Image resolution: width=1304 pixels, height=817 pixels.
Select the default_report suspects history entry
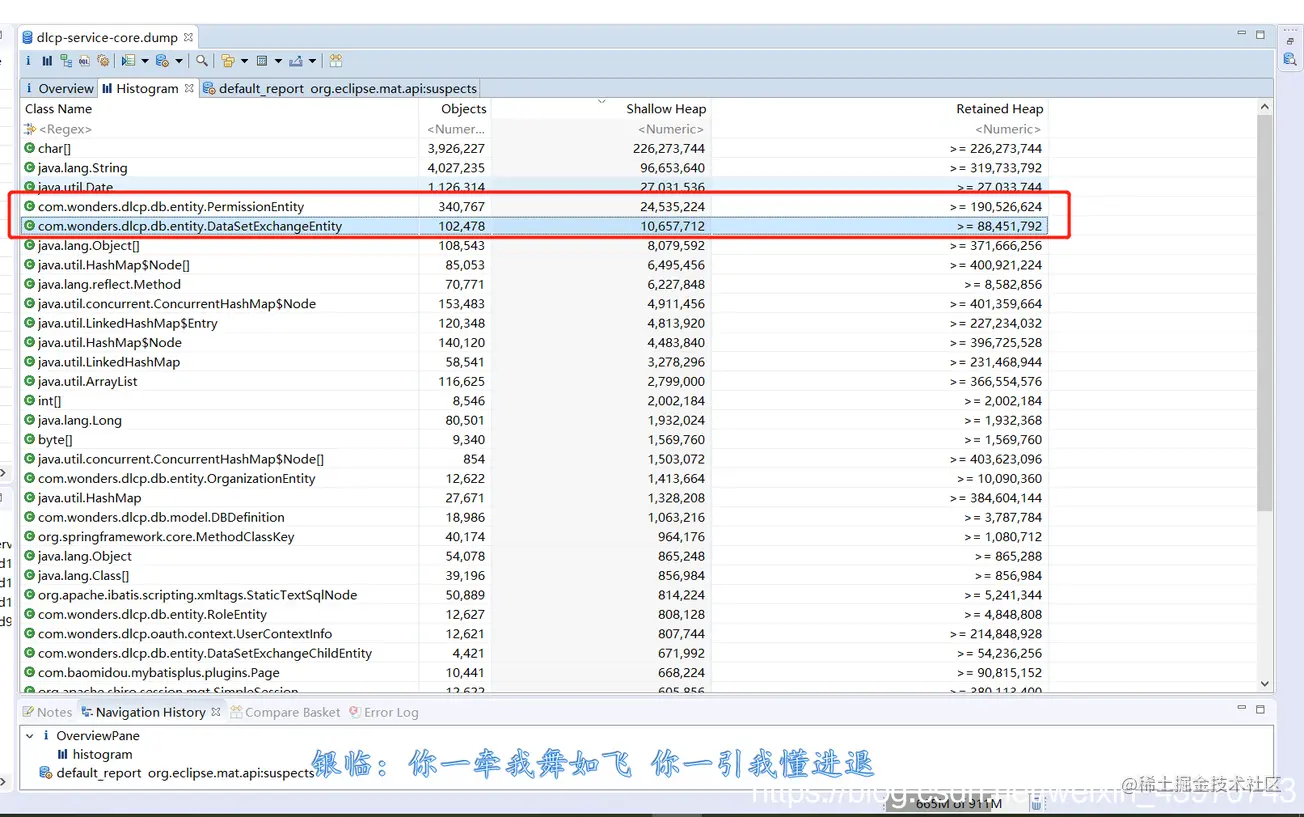click(185, 773)
